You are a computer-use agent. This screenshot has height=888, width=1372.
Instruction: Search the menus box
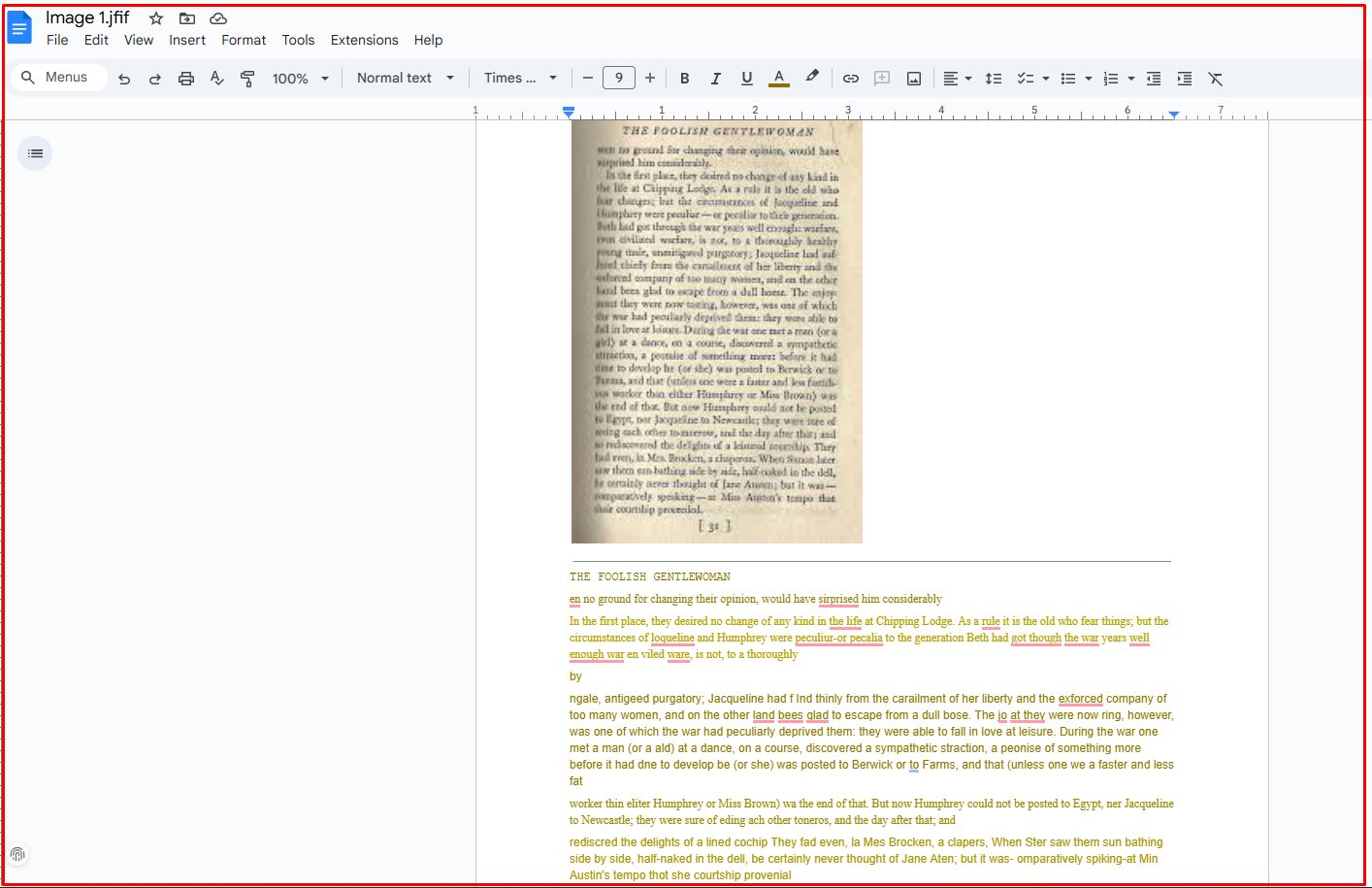[58, 78]
